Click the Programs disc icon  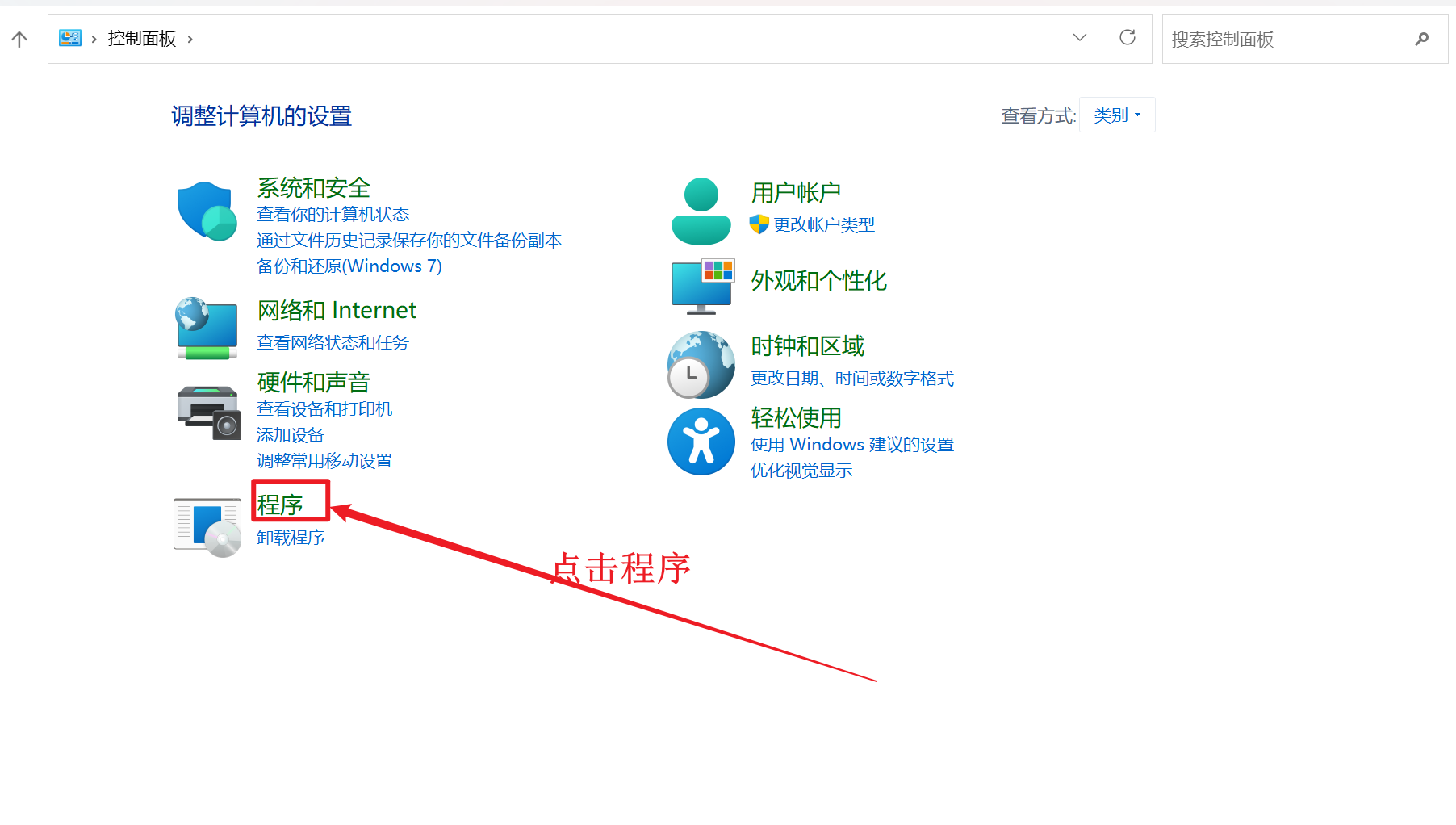click(x=207, y=527)
